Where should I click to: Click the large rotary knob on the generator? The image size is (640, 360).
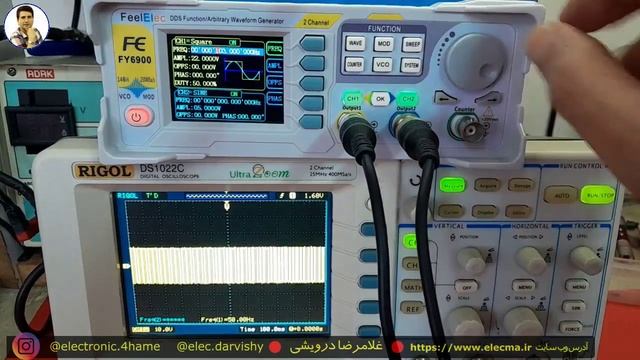coord(476,61)
